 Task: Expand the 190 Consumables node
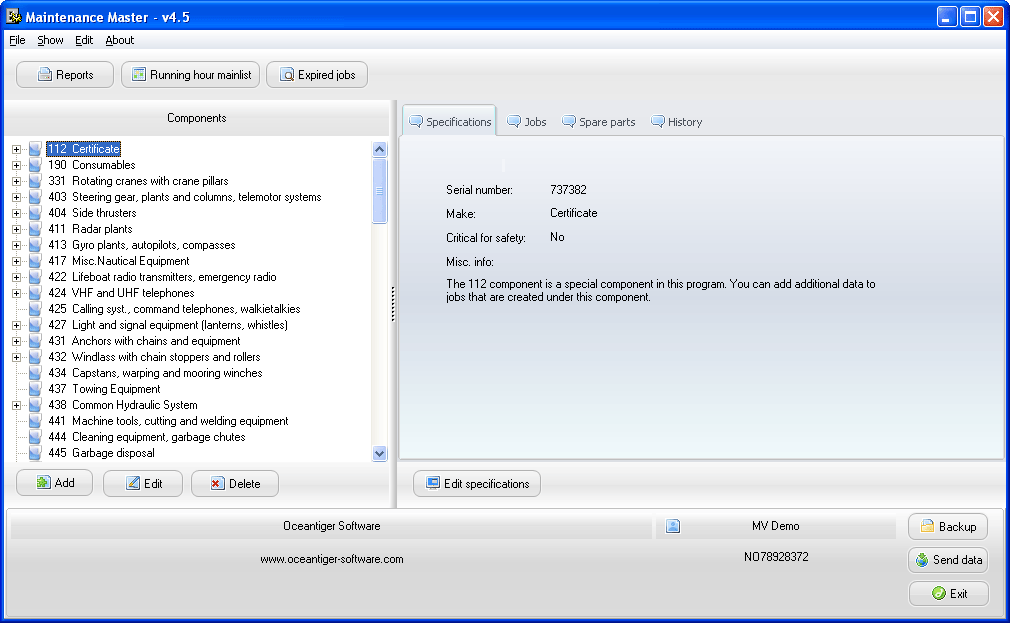(16, 165)
